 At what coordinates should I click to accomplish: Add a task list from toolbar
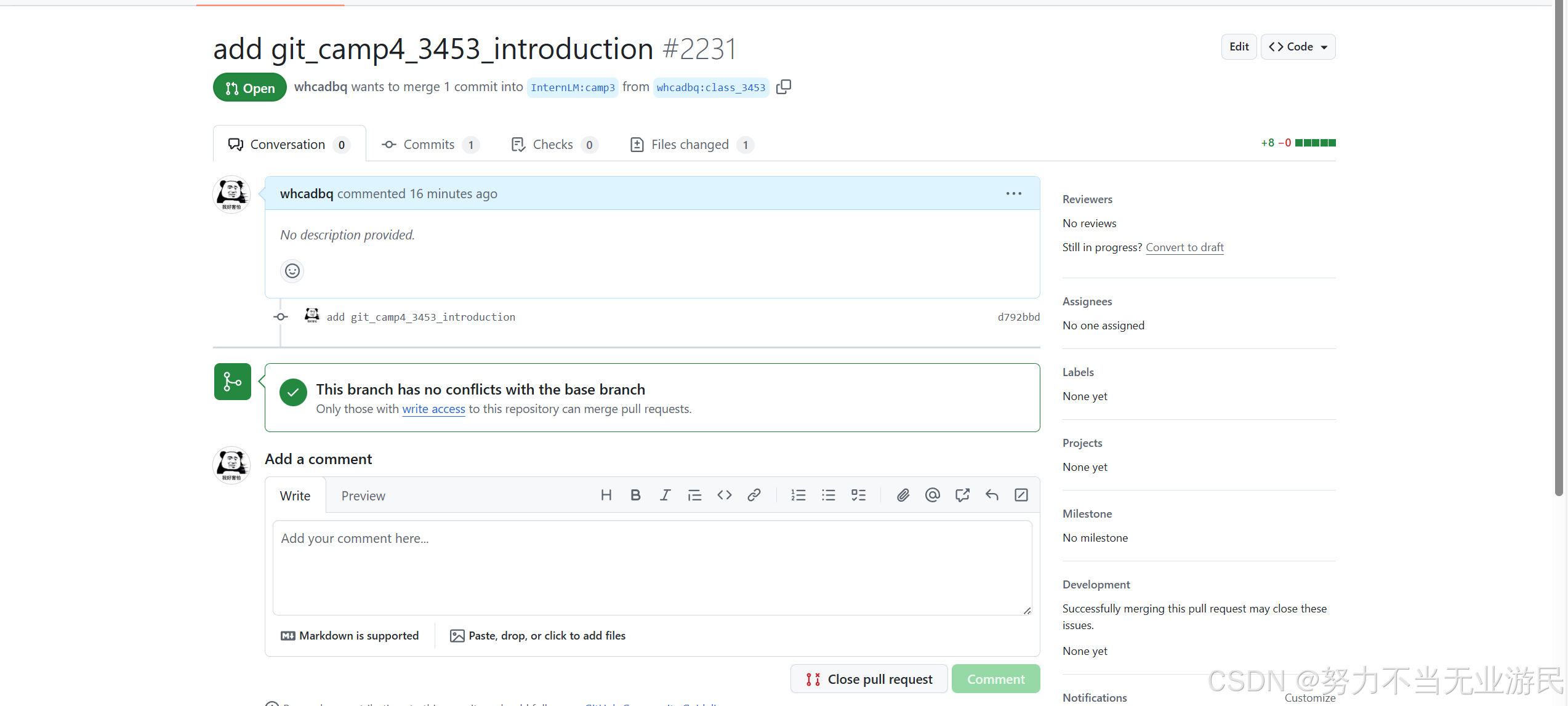click(858, 495)
